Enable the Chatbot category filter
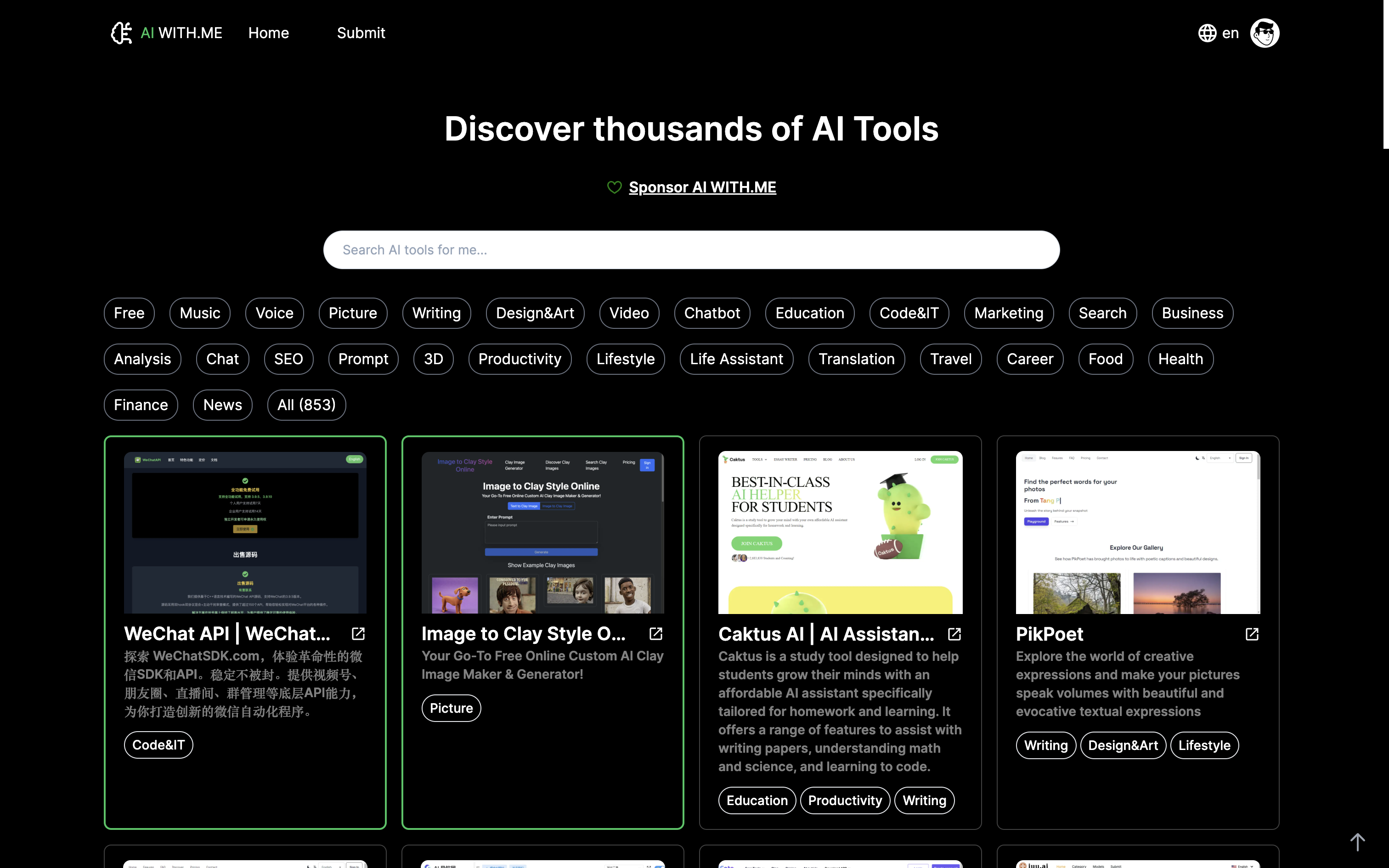The width and height of the screenshot is (1389, 868). [x=711, y=313]
